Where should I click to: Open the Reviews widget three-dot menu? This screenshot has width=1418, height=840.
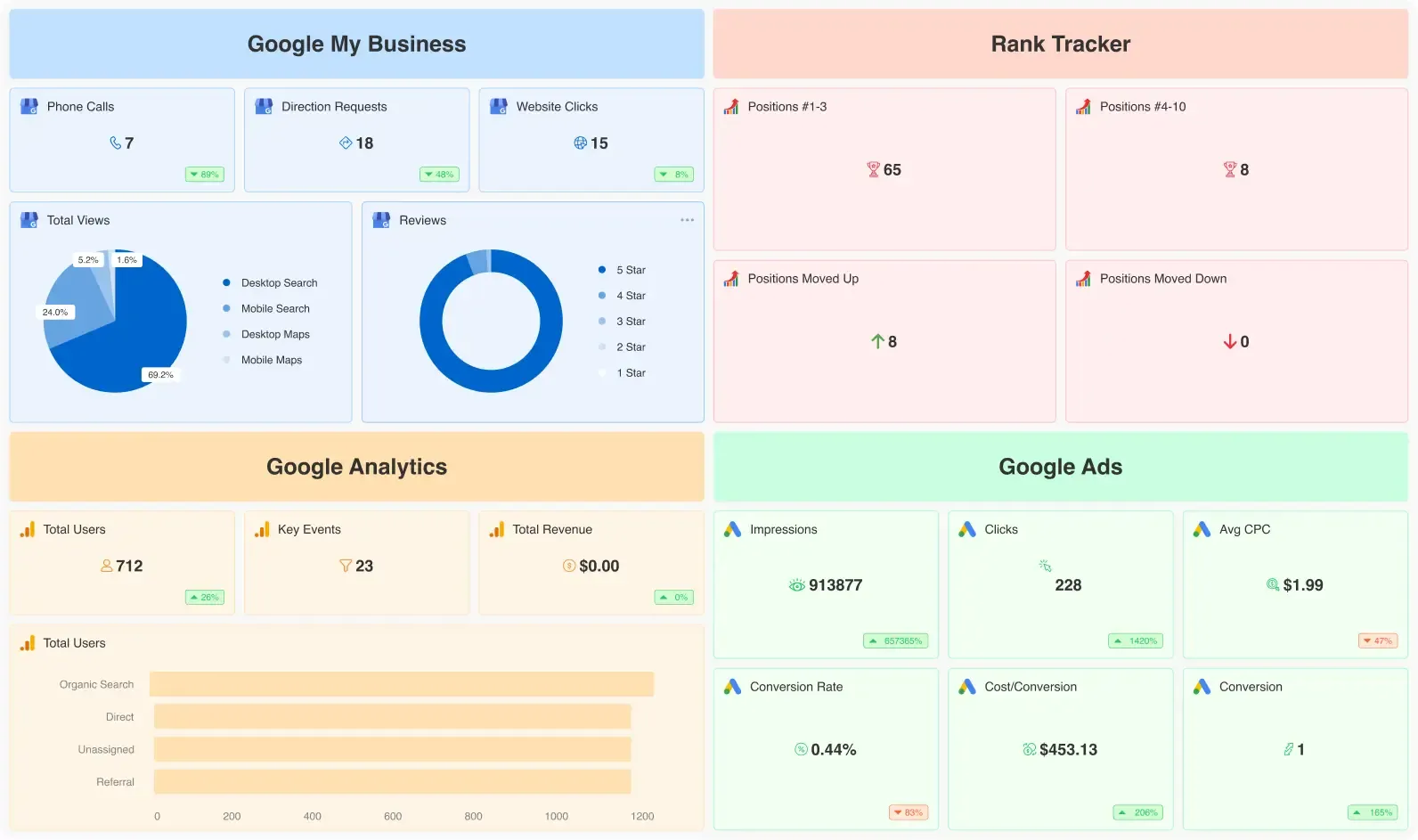[x=687, y=220]
